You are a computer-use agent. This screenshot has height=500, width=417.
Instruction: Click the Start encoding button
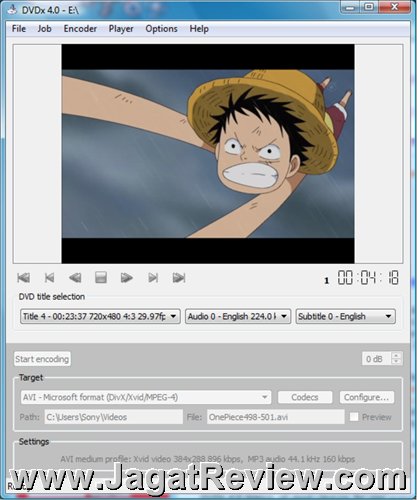42,359
